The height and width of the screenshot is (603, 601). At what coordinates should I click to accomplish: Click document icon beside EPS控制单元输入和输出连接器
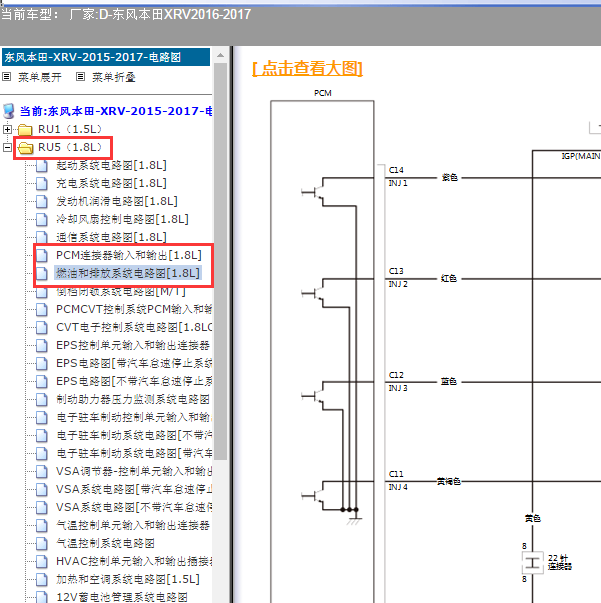(42, 346)
